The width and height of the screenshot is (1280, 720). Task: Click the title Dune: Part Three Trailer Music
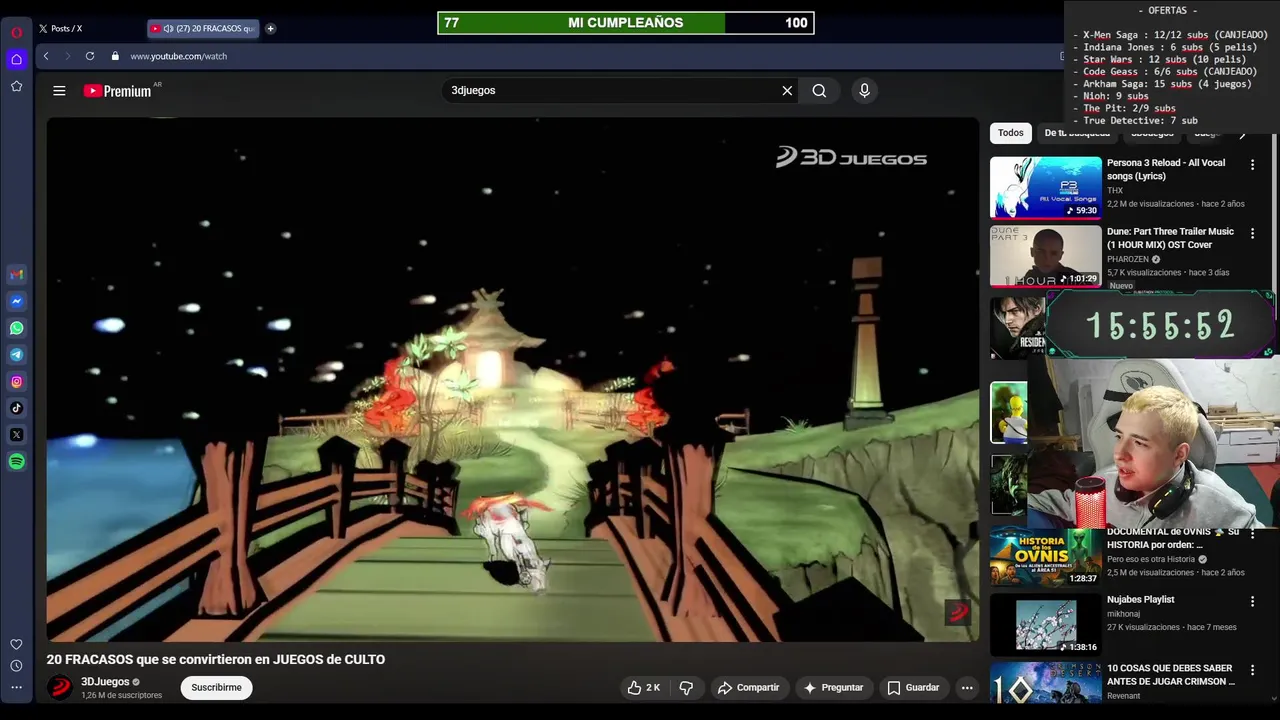pyautogui.click(x=1170, y=238)
